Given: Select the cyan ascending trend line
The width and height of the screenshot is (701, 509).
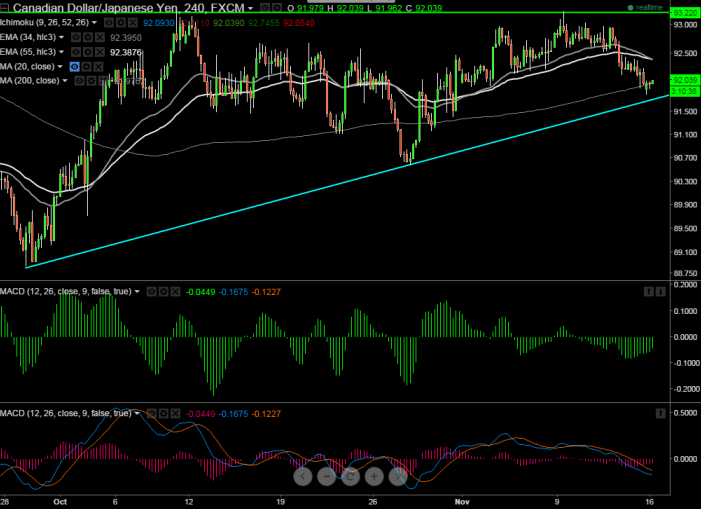Looking at the screenshot, I should point(348,181).
